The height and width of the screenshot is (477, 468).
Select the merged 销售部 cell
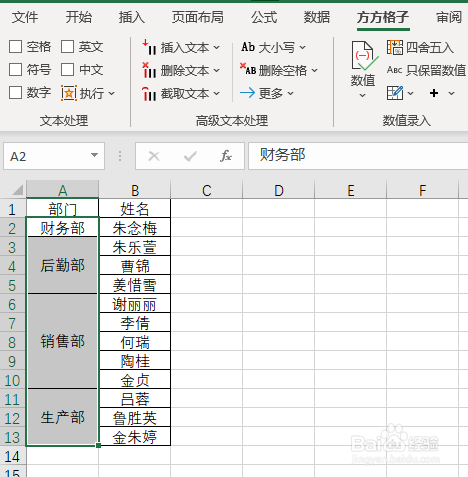point(63,341)
